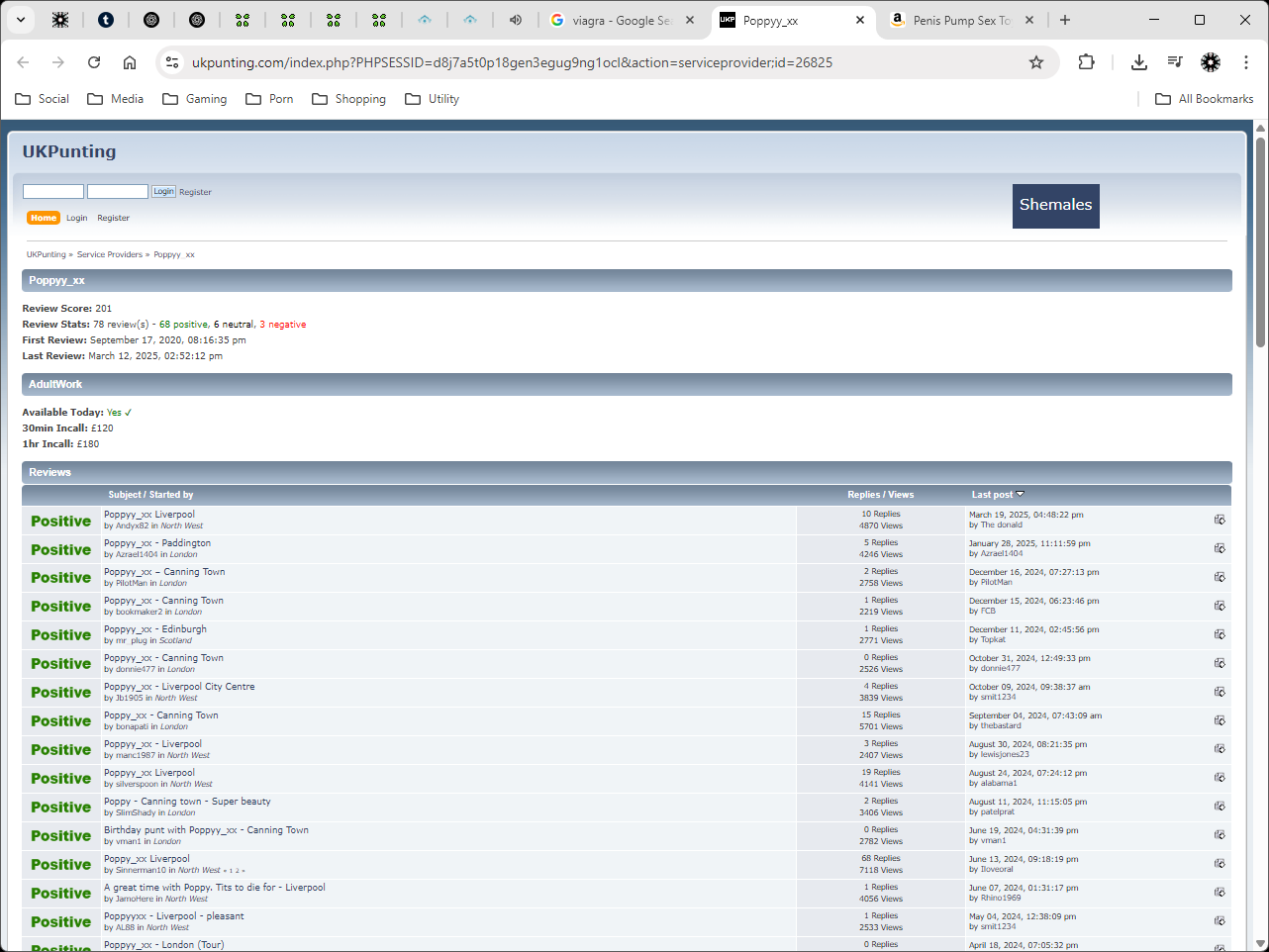Image resolution: width=1269 pixels, height=952 pixels.
Task: Click the username input field
Action: pyautogui.click(x=53, y=192)
